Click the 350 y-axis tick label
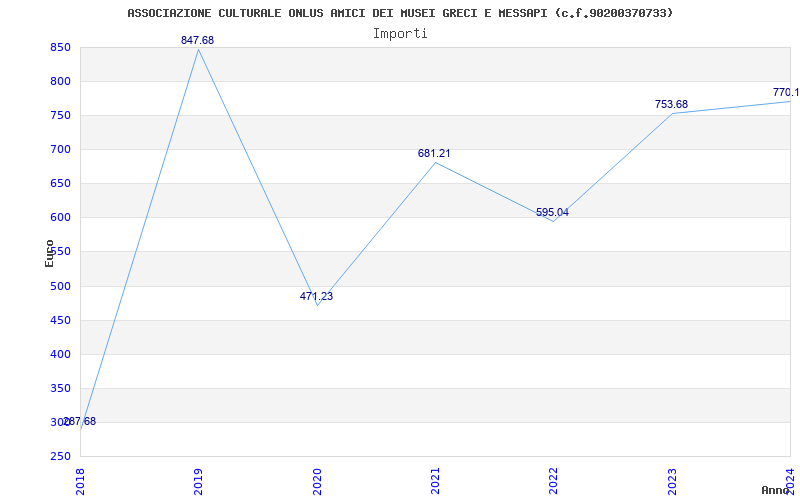This screenshot has width=800, height=500. [x=60, y=389]
